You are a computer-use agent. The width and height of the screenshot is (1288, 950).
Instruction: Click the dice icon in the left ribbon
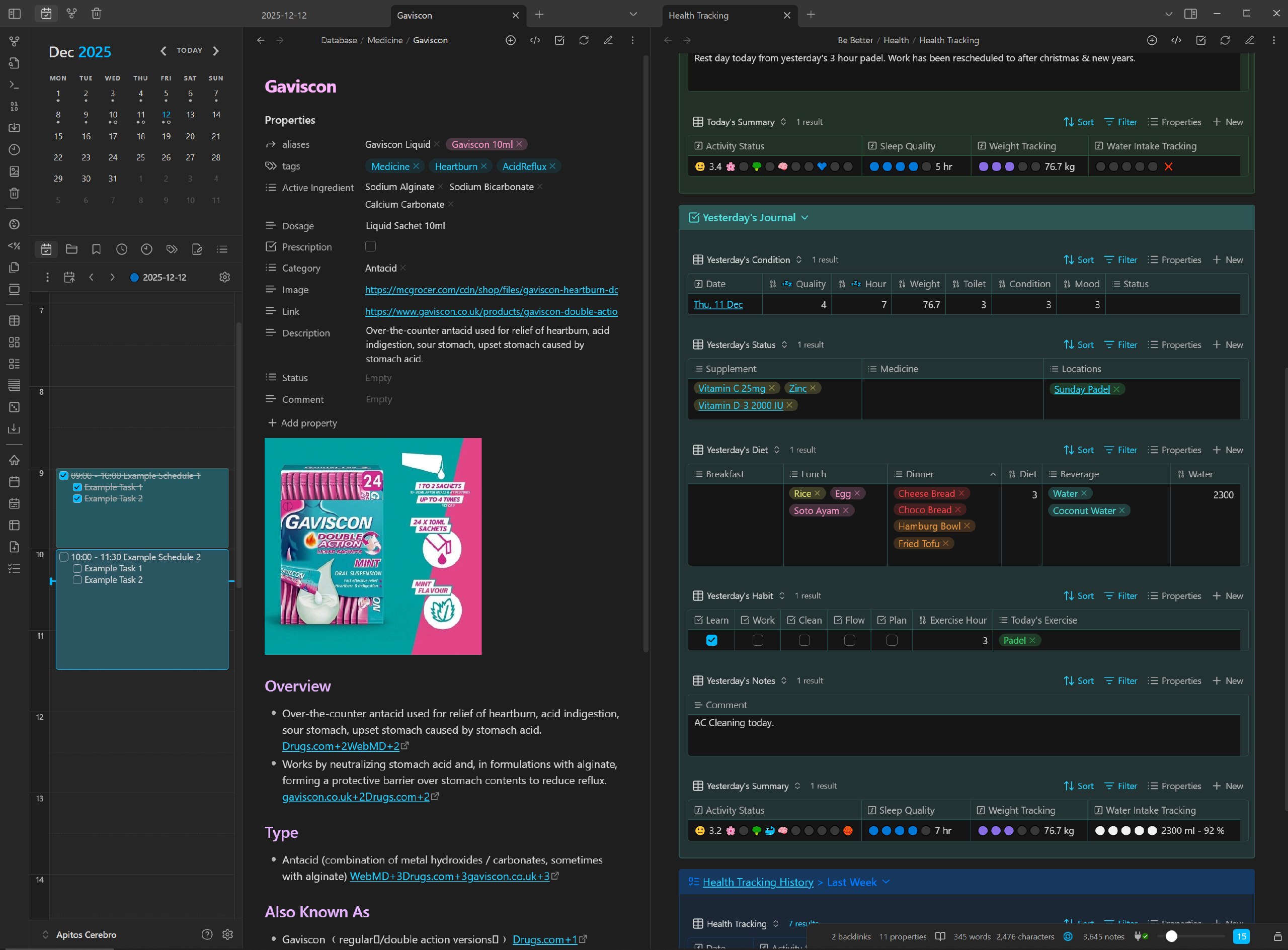tap(15, 407)
